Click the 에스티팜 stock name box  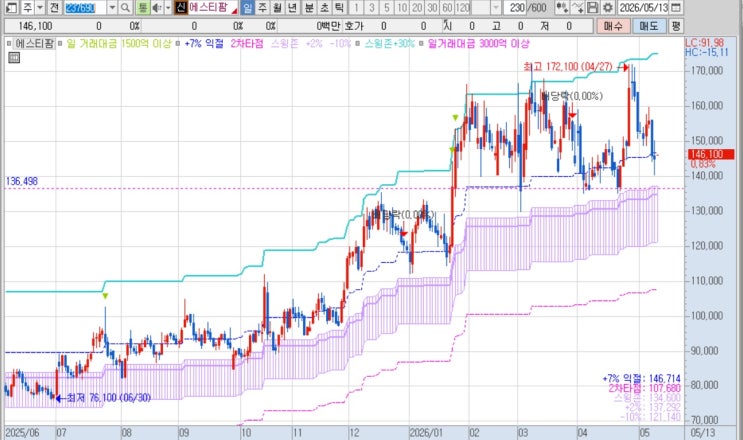(213, 8)
